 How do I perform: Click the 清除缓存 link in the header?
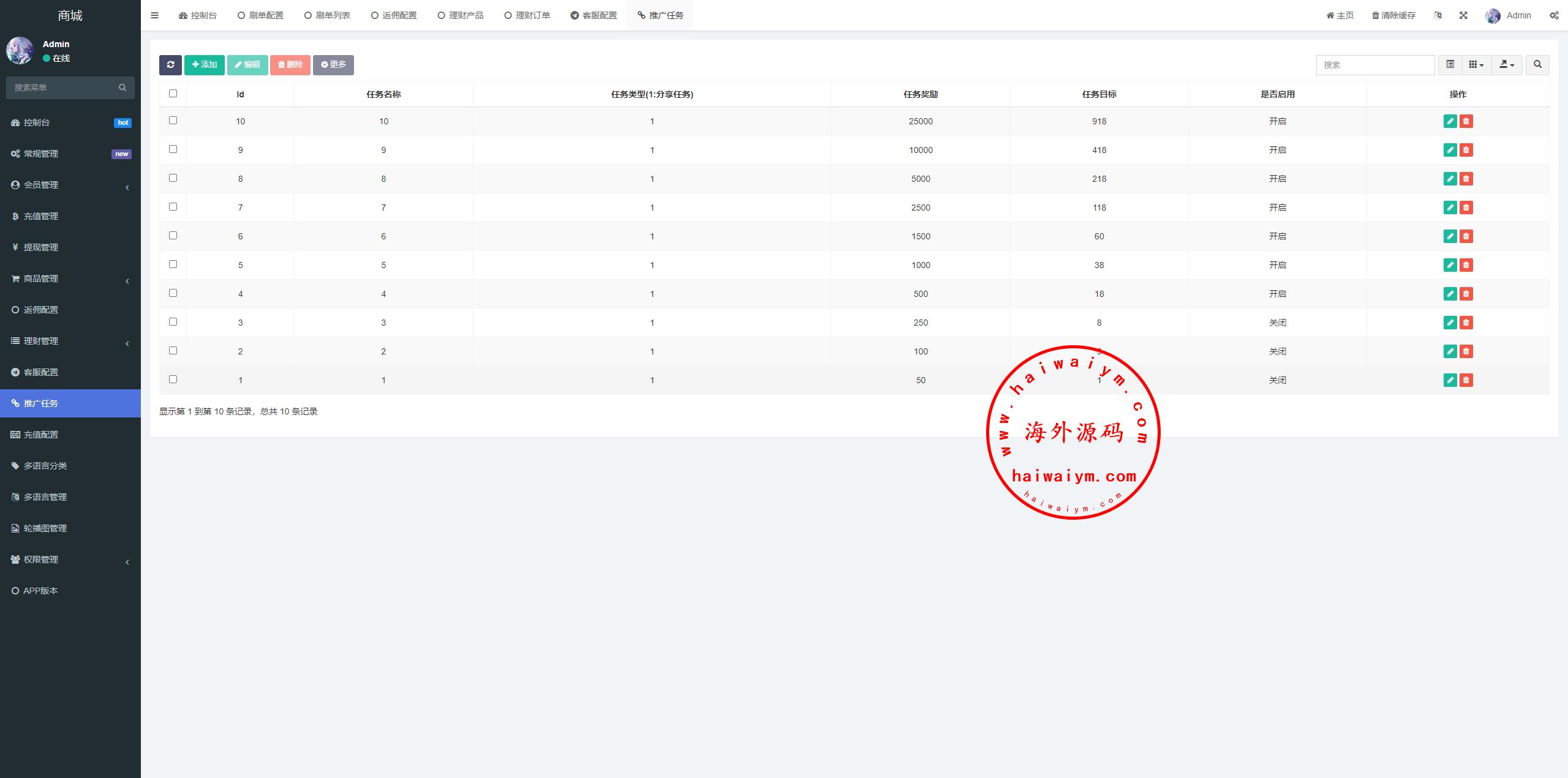pos(1394,15)
